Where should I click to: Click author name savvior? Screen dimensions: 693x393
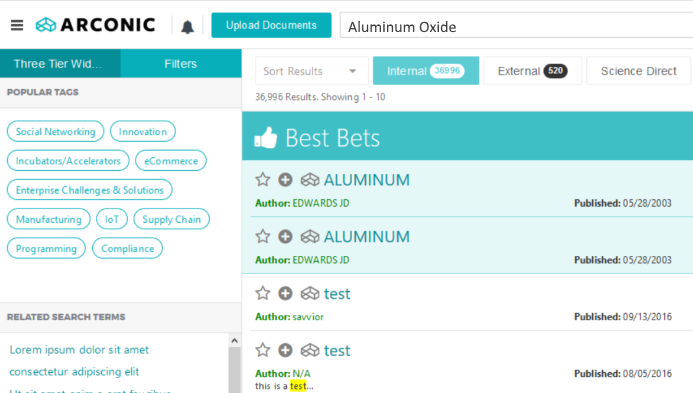click(x=308, y=317)
